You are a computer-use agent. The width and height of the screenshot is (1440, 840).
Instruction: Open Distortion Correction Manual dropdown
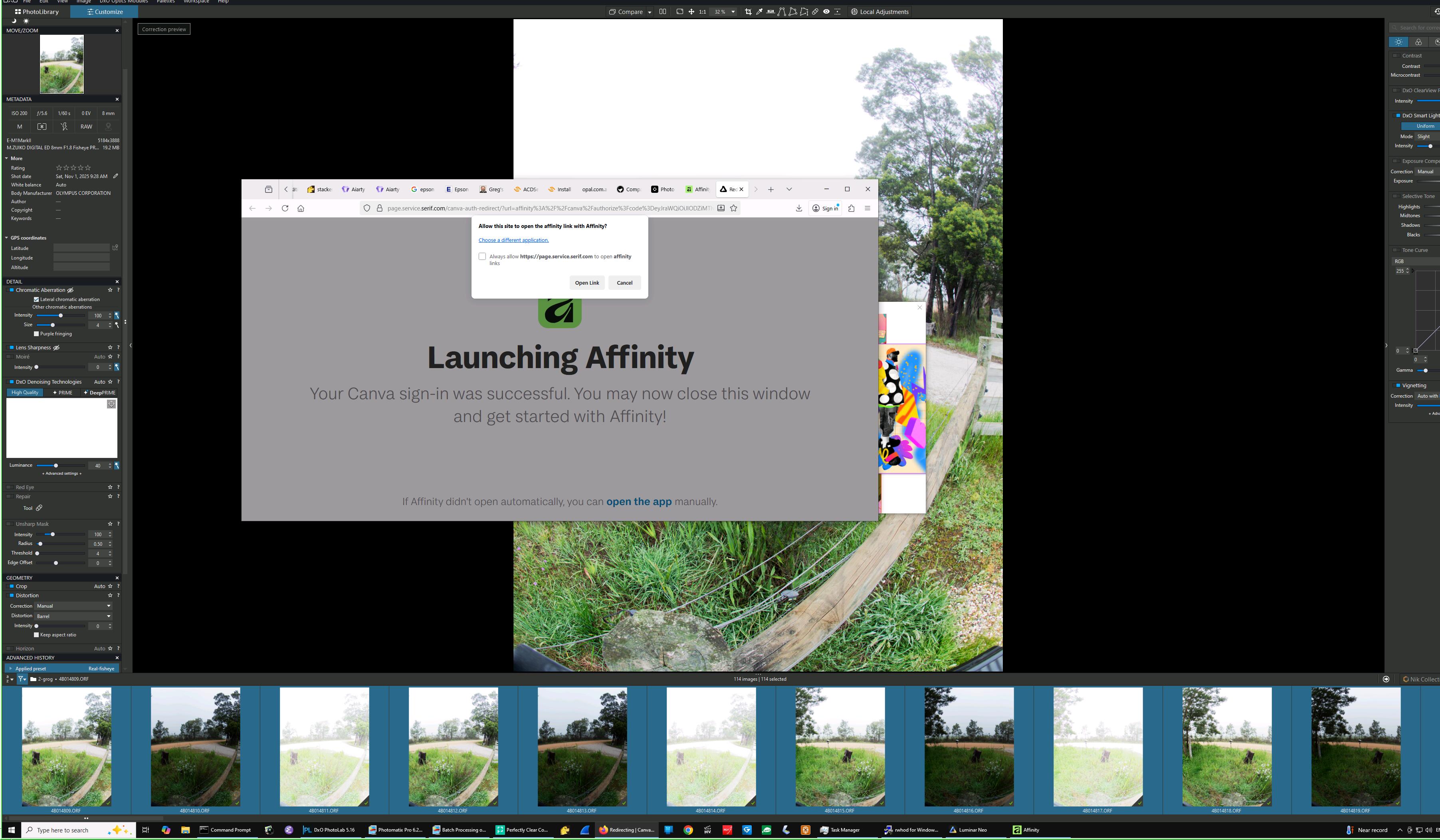pyautogui.click(x=73, y=606)
